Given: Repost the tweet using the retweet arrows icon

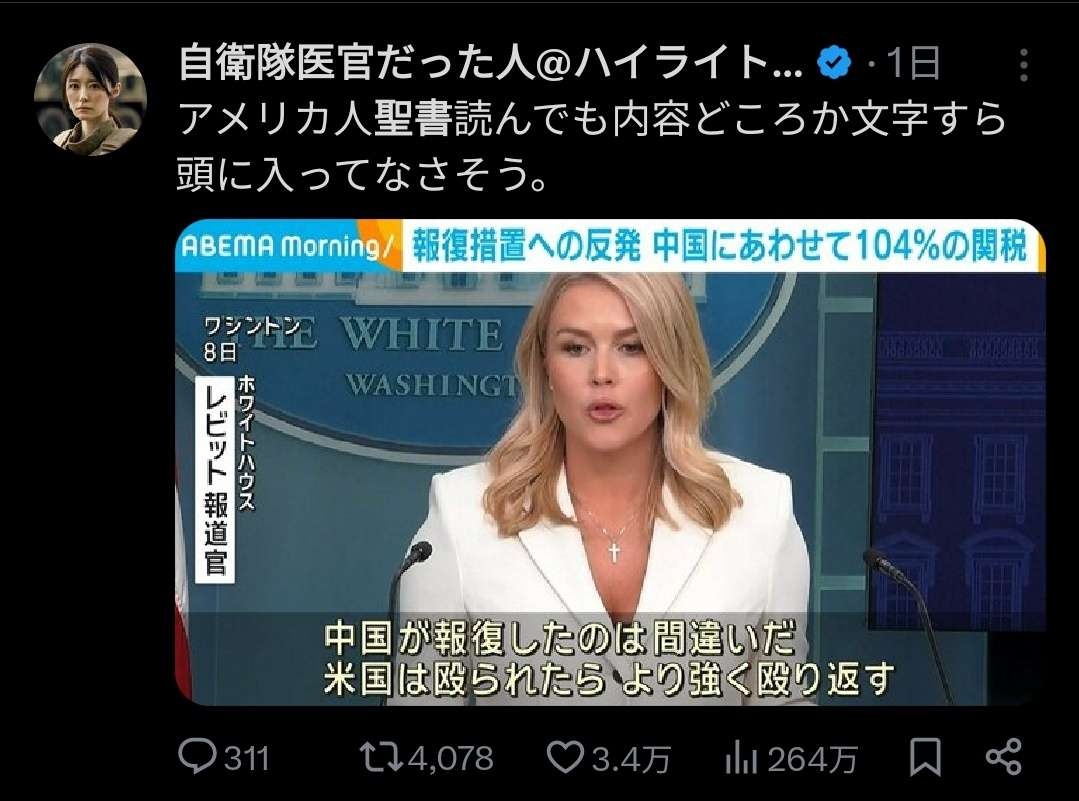Looking at the screenshot, I should click(x=381, y=757).
